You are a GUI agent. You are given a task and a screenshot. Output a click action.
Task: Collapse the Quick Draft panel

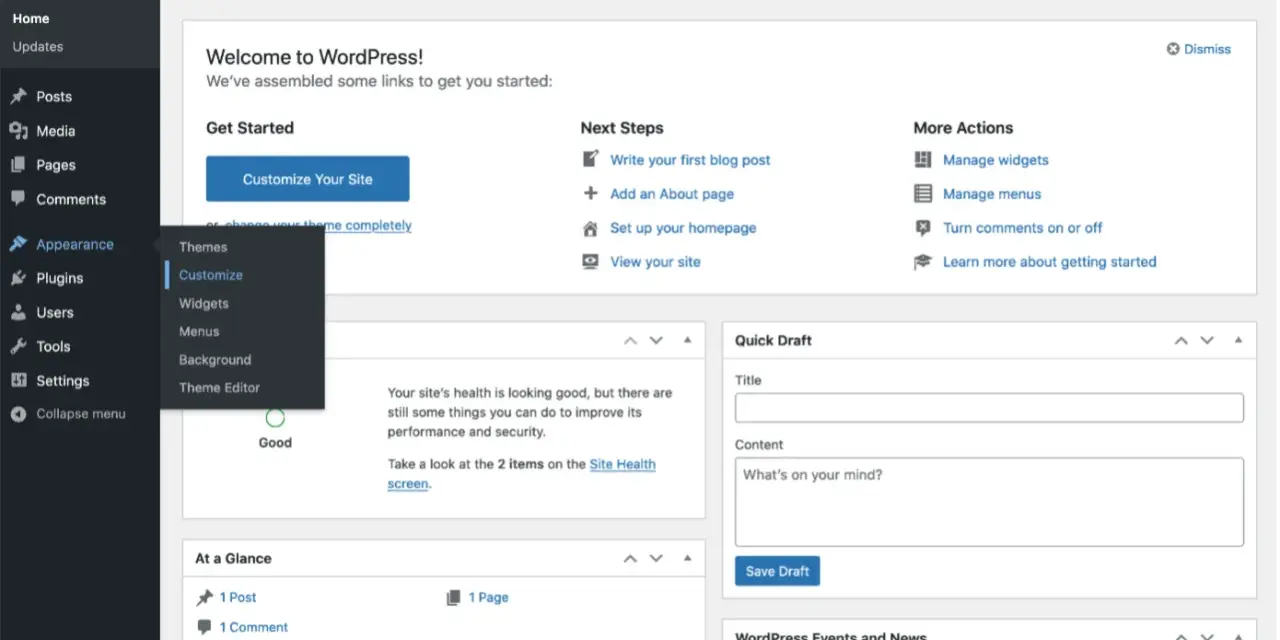1238,340
